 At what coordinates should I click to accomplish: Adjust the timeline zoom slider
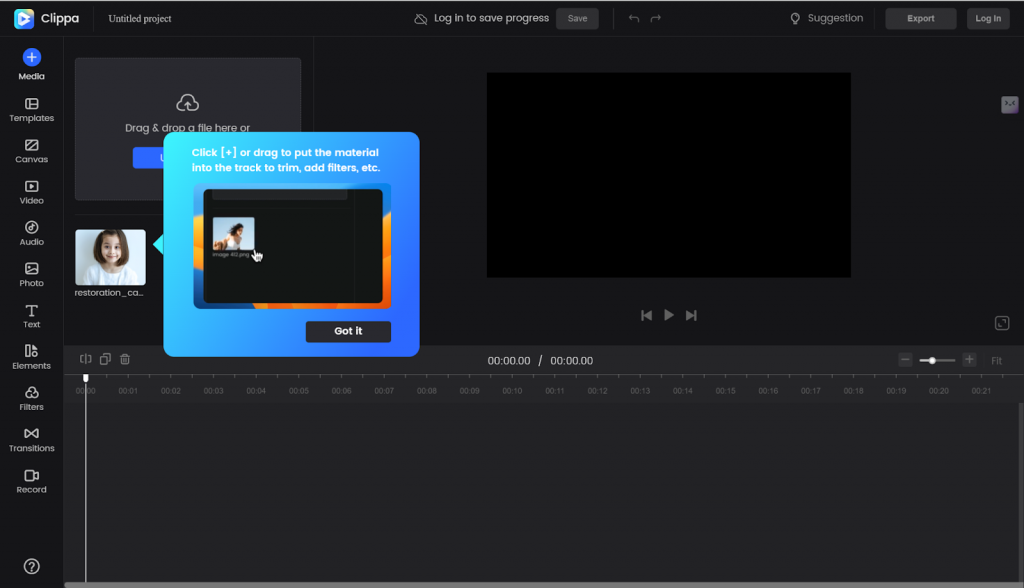[x=936, y=361]
